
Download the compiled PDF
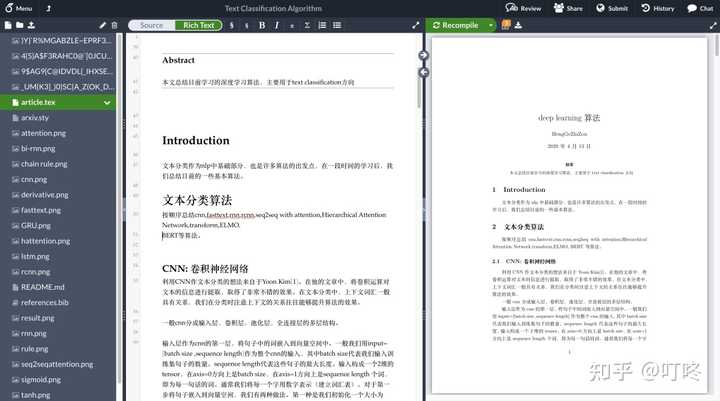coord(518,25)
